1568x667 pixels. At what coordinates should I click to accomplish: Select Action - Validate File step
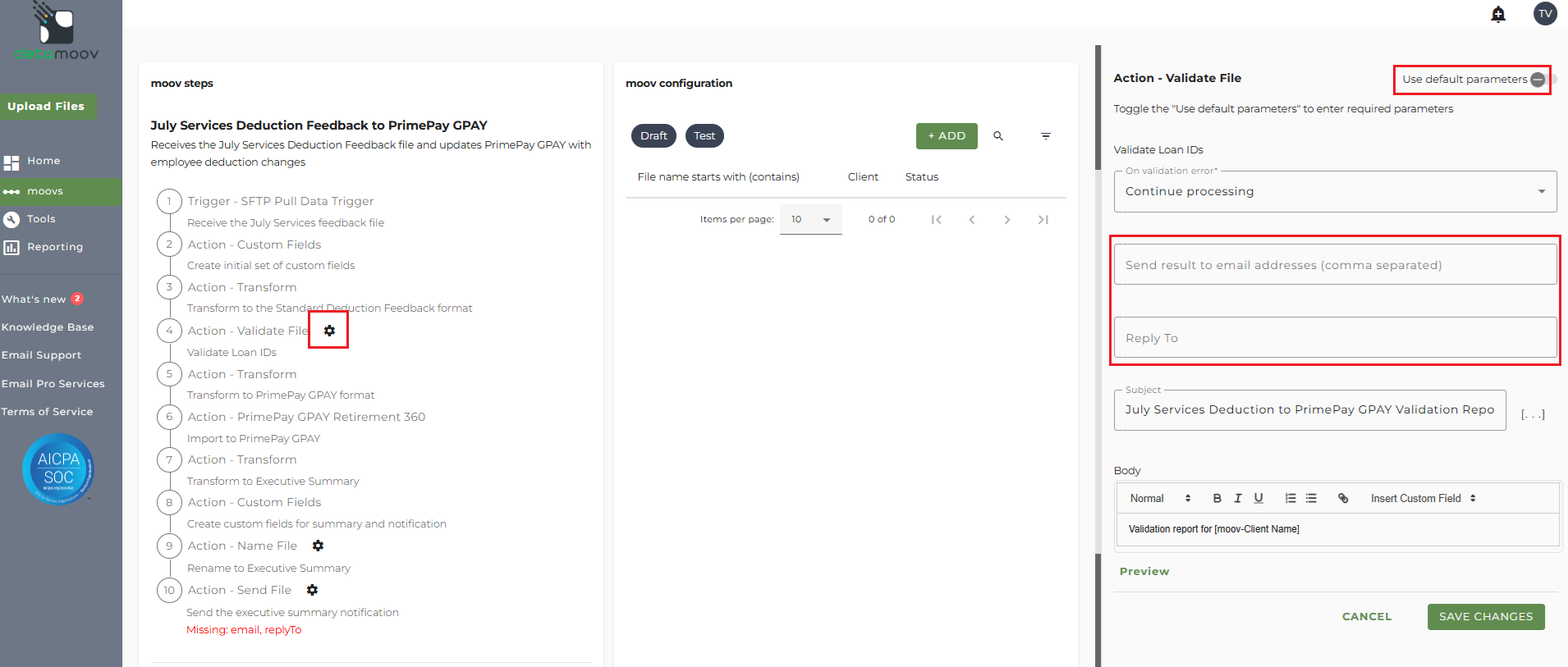tap(248, 331)
